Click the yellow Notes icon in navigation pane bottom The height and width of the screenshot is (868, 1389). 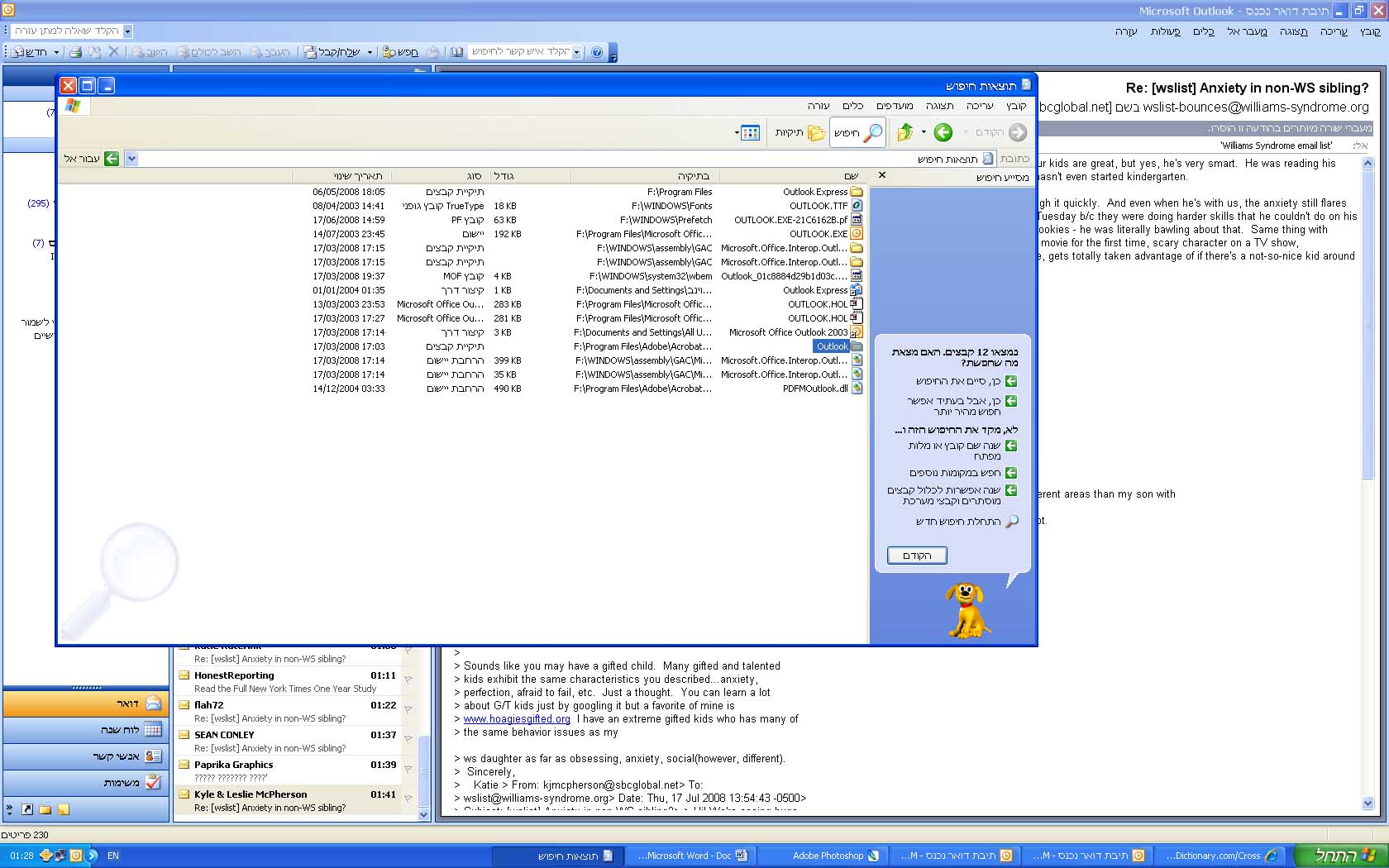click(64, 810)
